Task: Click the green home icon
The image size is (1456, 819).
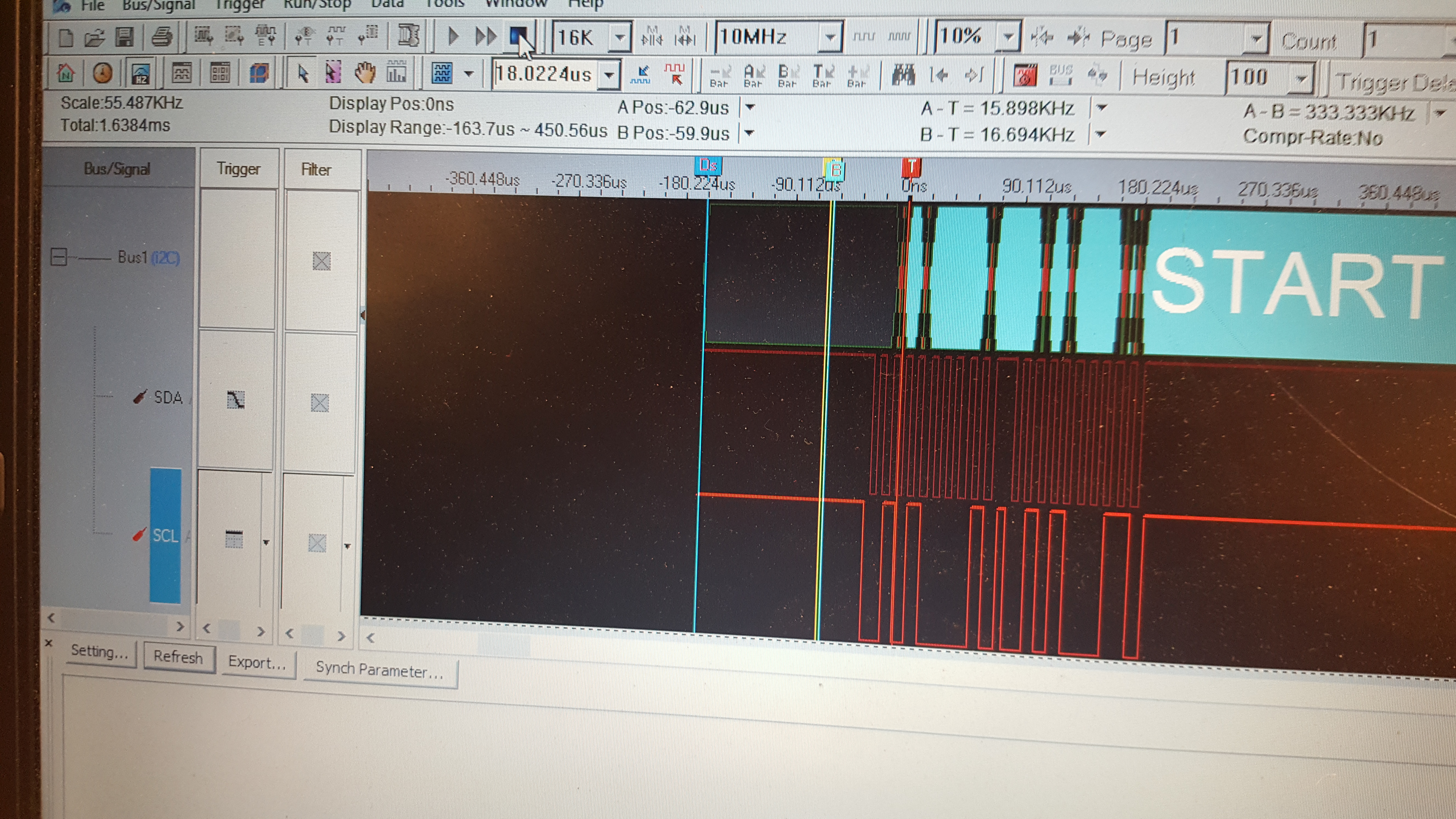Action: [x=66, y=73]
